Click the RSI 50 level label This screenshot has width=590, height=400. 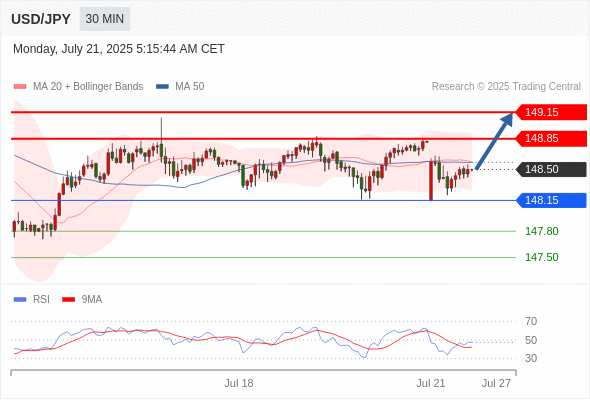click(x=531, y=340)
